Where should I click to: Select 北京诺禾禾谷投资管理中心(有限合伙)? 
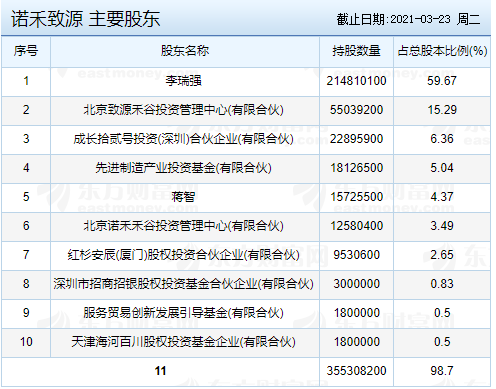coord(183,226)
